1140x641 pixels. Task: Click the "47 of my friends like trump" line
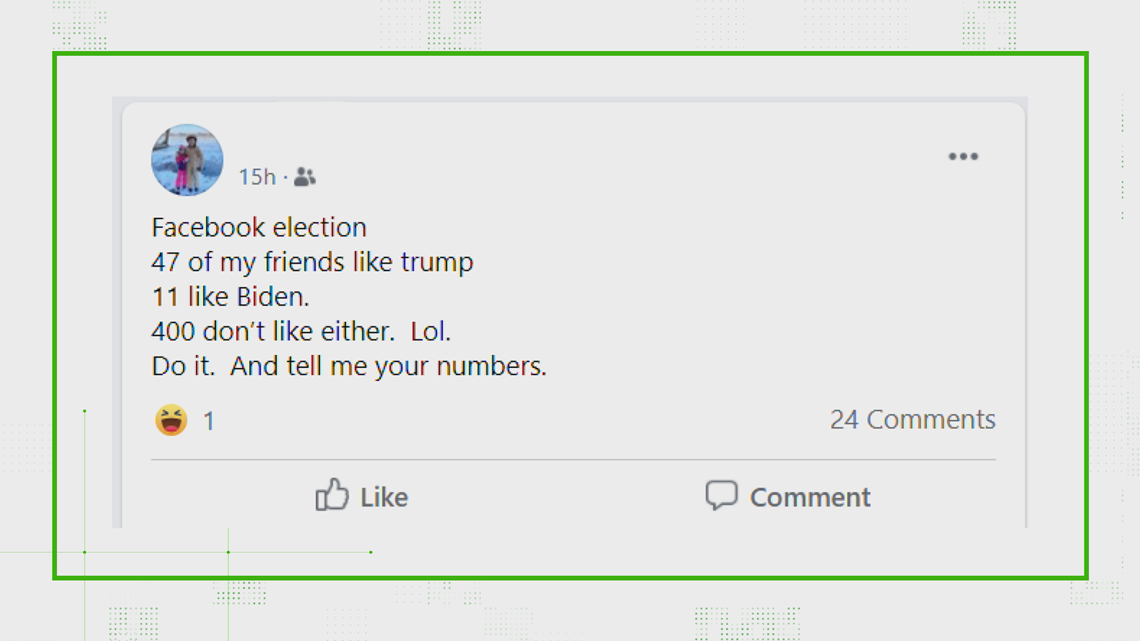(313, 262)
